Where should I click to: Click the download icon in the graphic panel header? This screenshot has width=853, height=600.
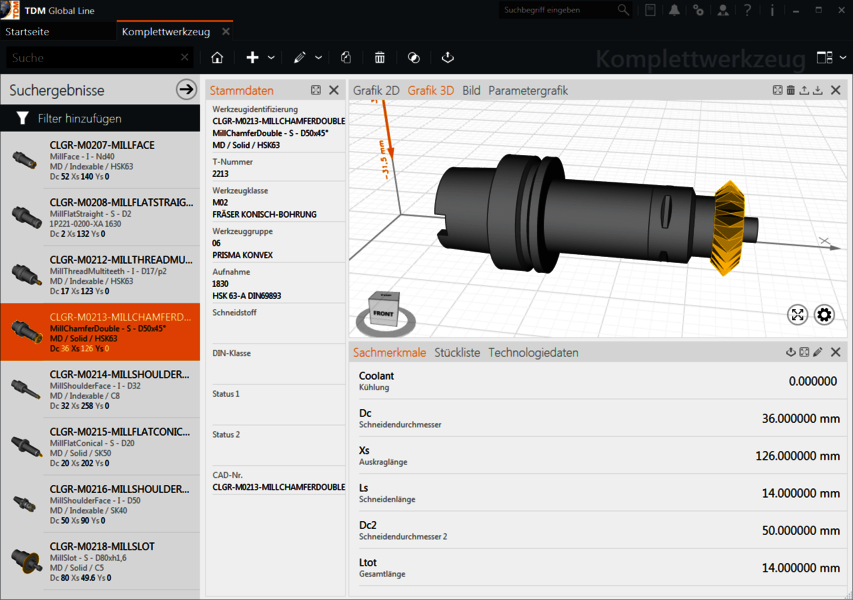click(x=818, y=90)
